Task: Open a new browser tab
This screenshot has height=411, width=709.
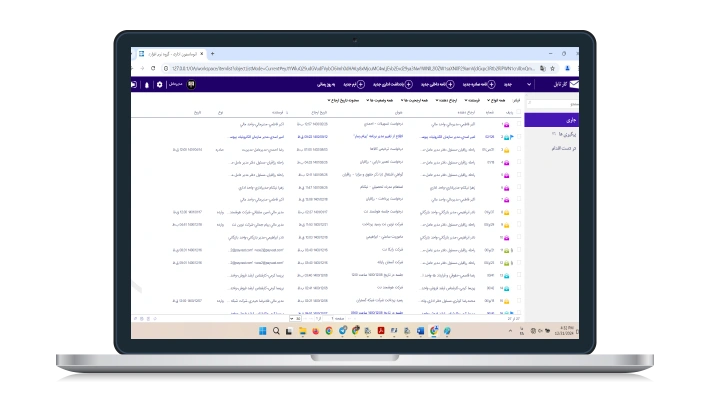Action: 213,54
